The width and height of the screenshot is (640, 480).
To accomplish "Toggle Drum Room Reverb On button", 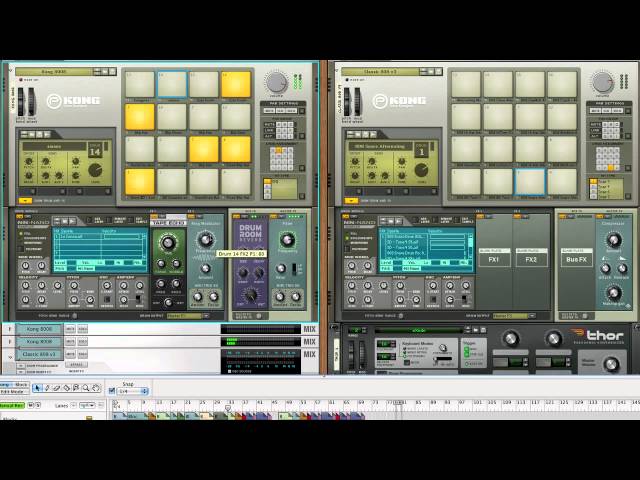I will [236, 216].
